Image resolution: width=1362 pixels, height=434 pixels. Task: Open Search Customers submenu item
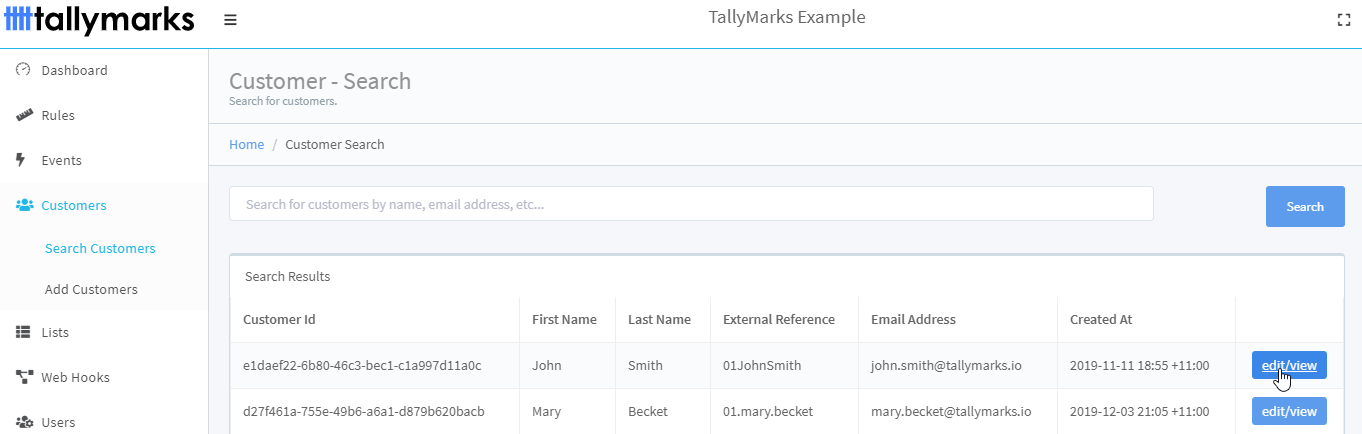pos(100,248)
